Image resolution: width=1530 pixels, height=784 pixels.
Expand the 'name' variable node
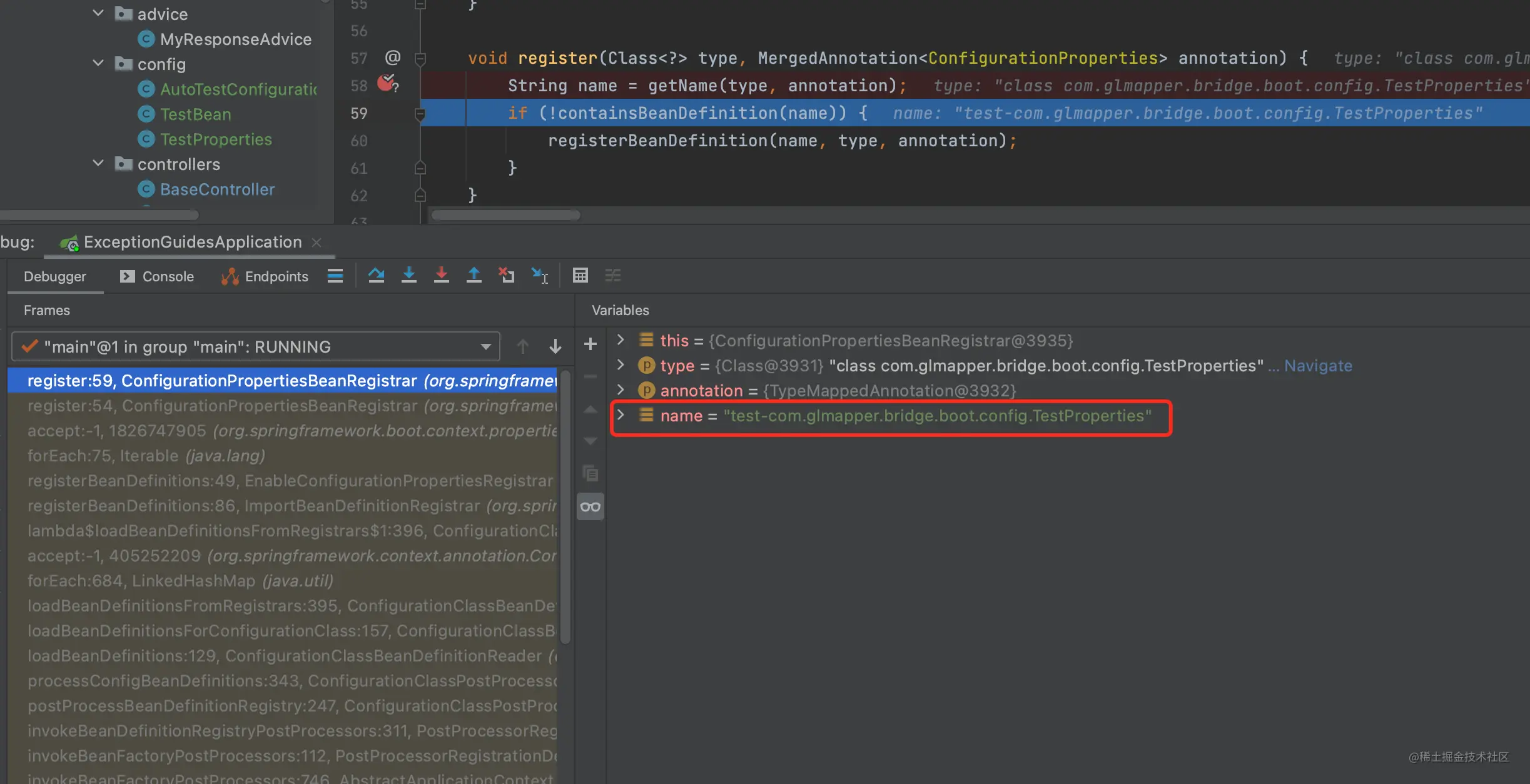621,415
